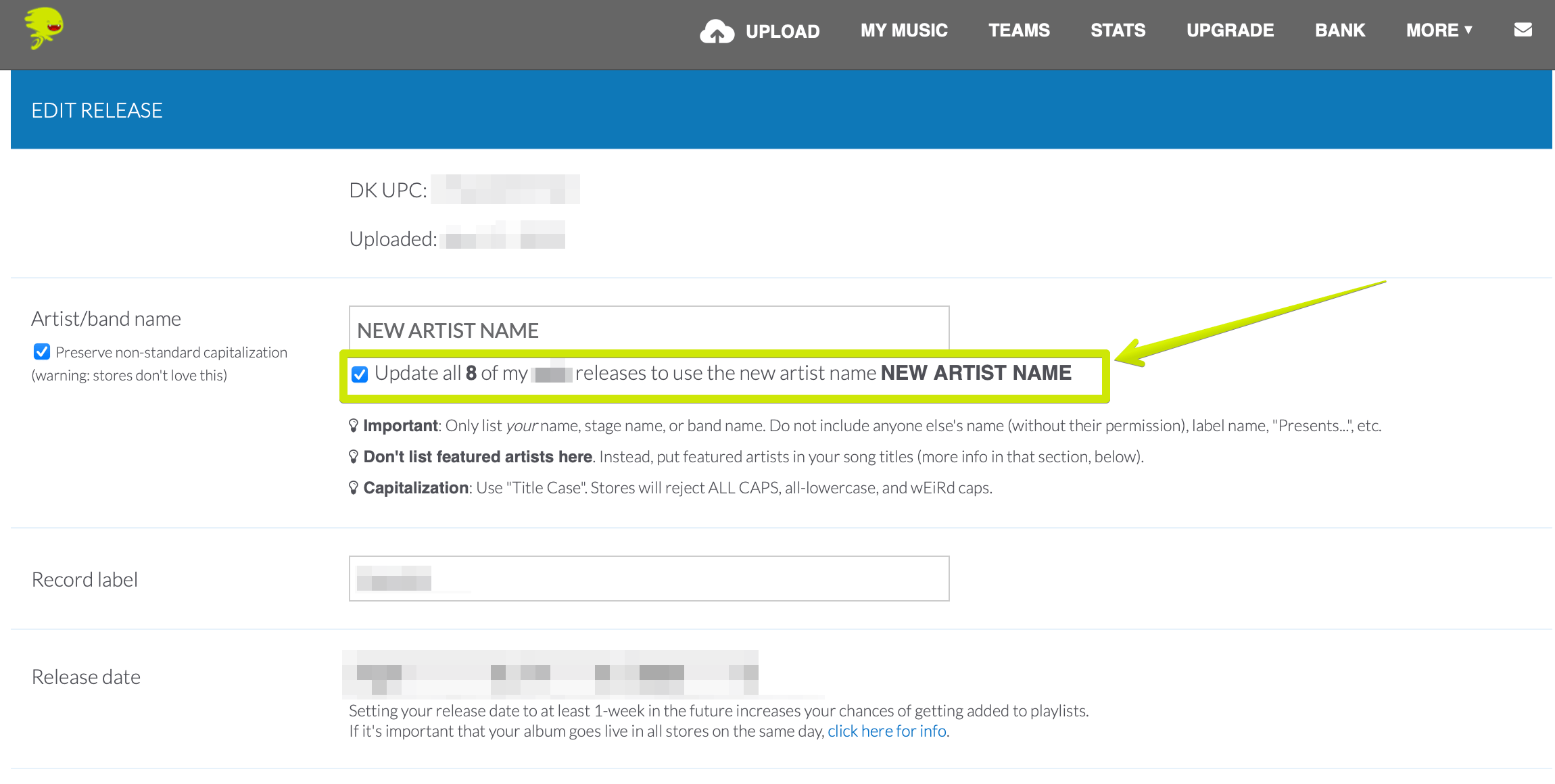Screen dimensions: 1555x784
Task: Click the lightbulb icon beside Capitalization
Action: tap(354, 487)
